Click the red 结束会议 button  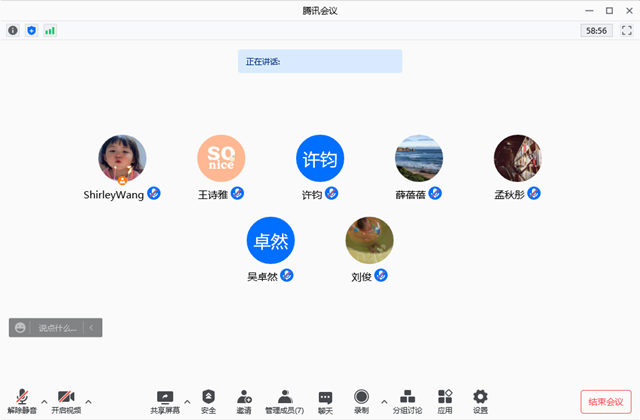coord(605,401)
